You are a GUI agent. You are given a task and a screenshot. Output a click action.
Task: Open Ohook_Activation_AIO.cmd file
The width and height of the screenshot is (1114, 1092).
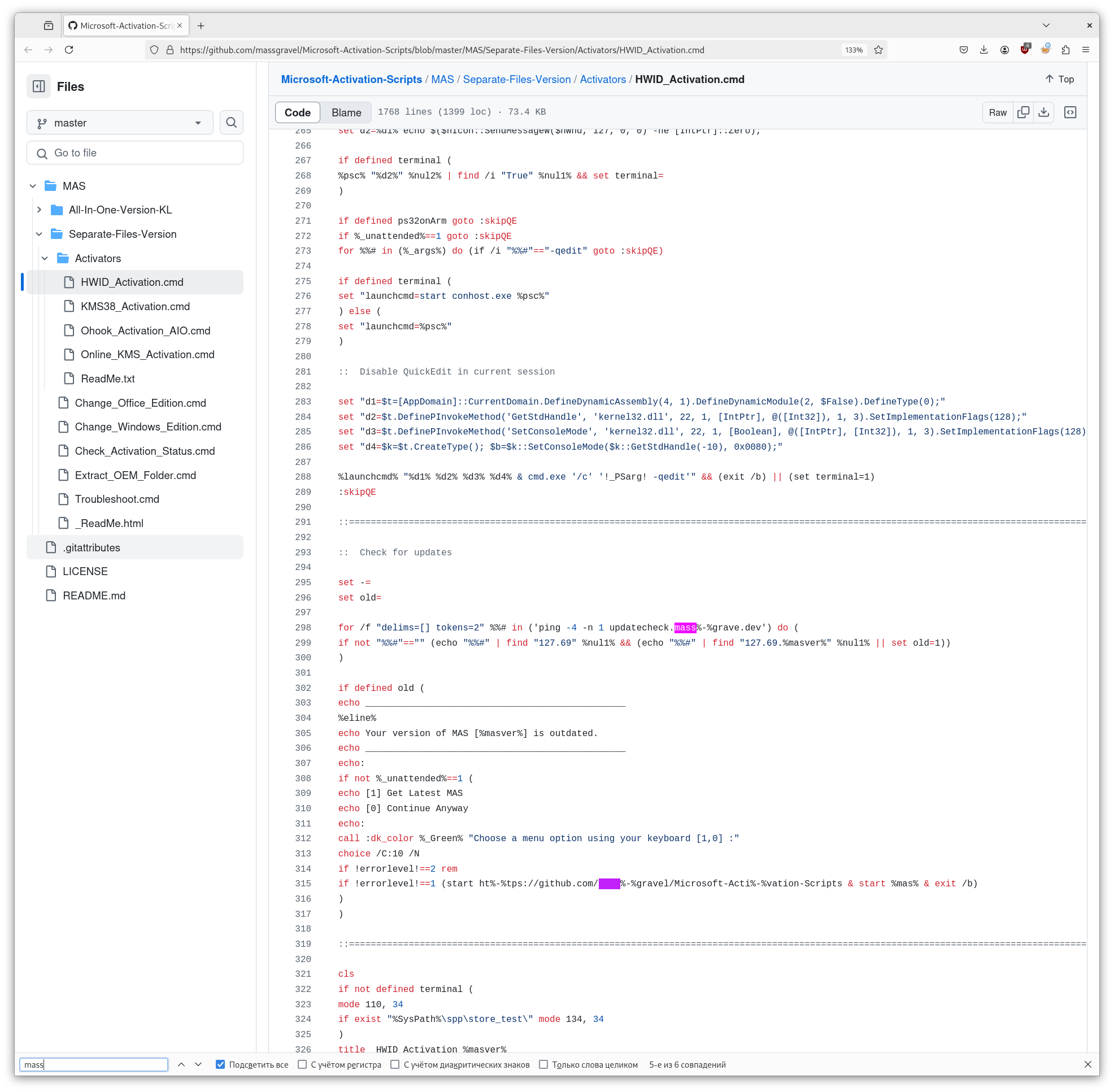click(146, 331)
